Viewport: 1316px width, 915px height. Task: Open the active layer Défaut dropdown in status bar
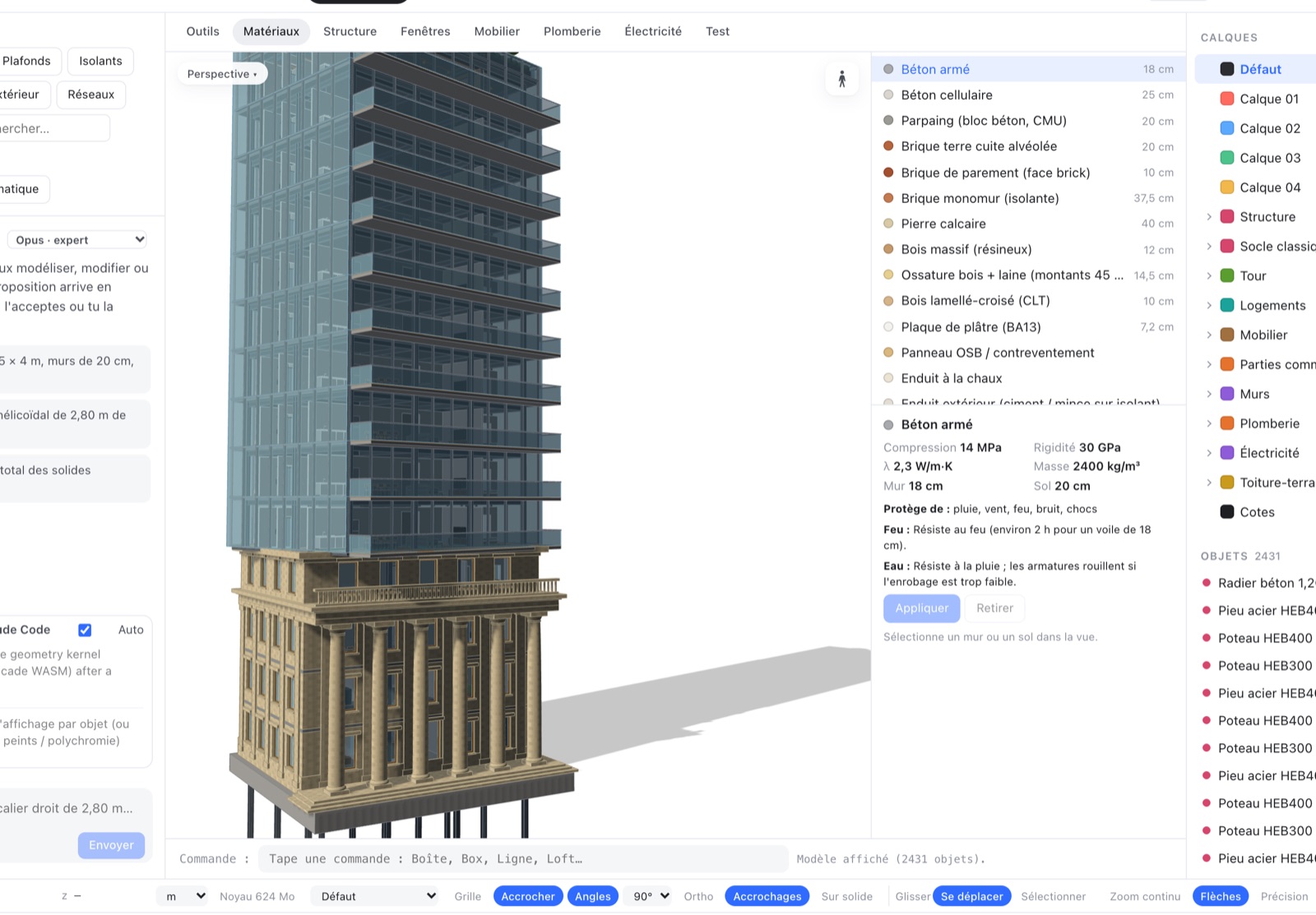(377, 896)
